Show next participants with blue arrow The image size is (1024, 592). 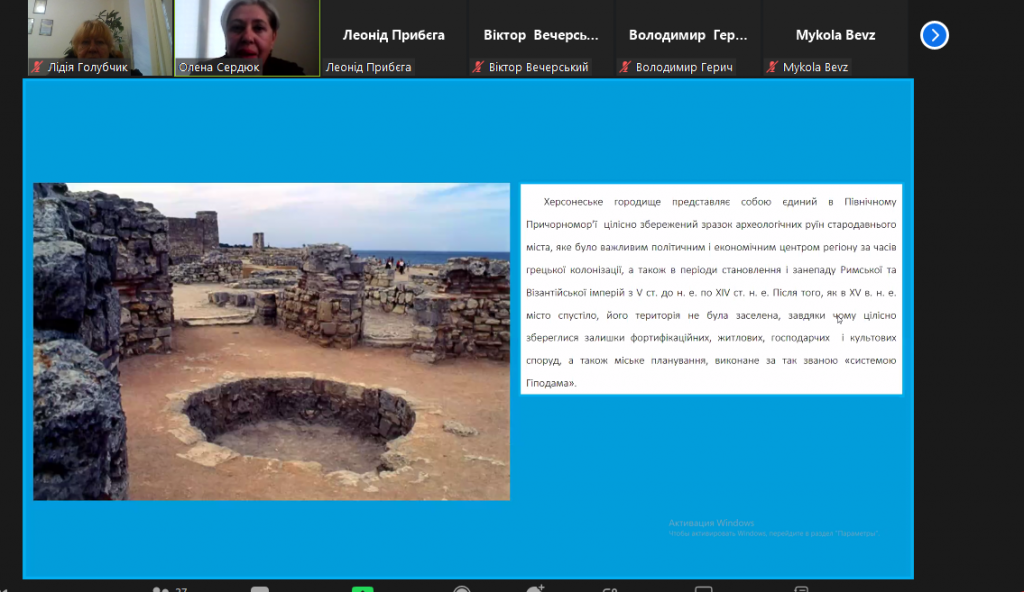click(934, 36)
